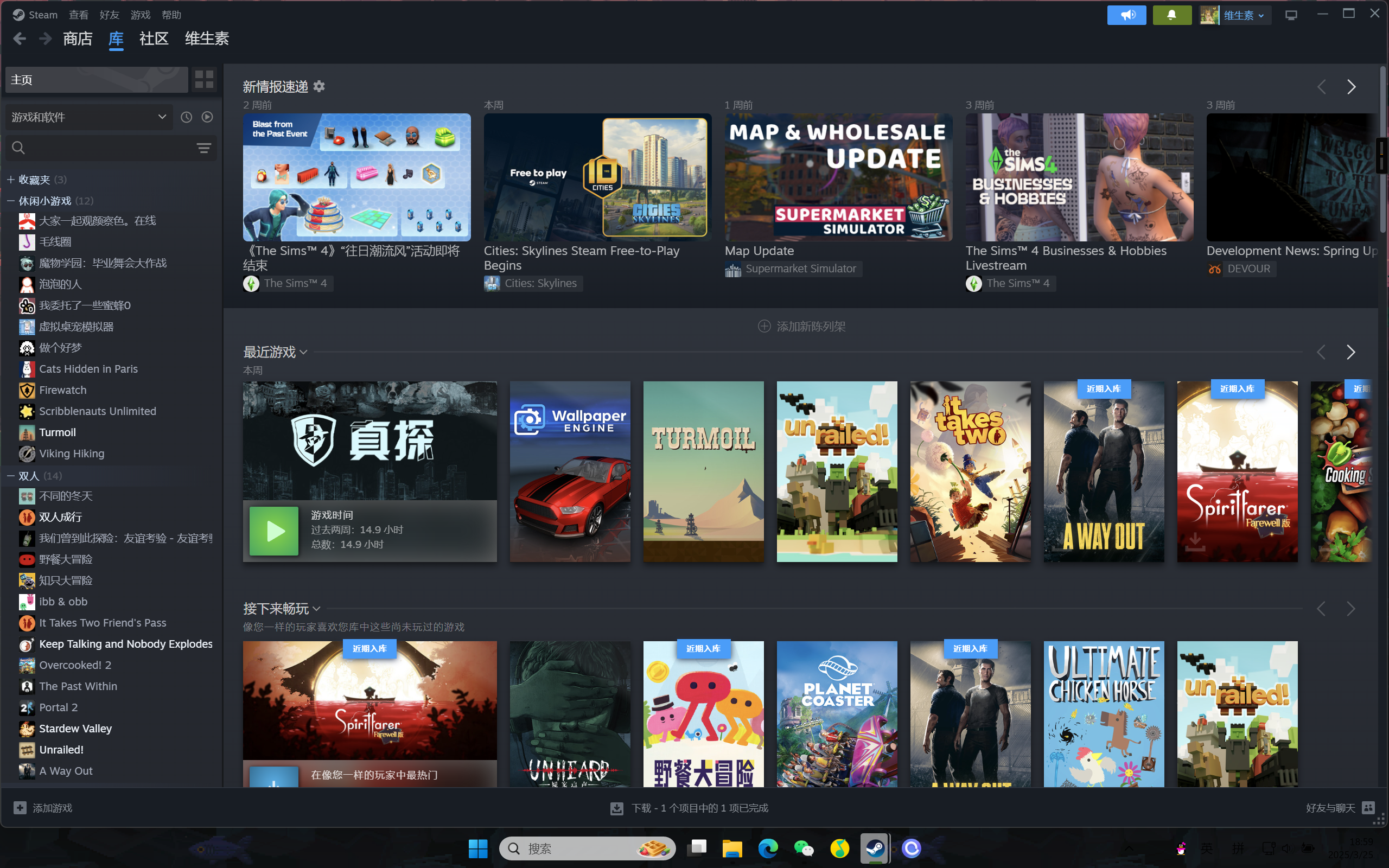Click the 主页 home button
Viewport: 1389px width, 868px height.
pos(97,79)
